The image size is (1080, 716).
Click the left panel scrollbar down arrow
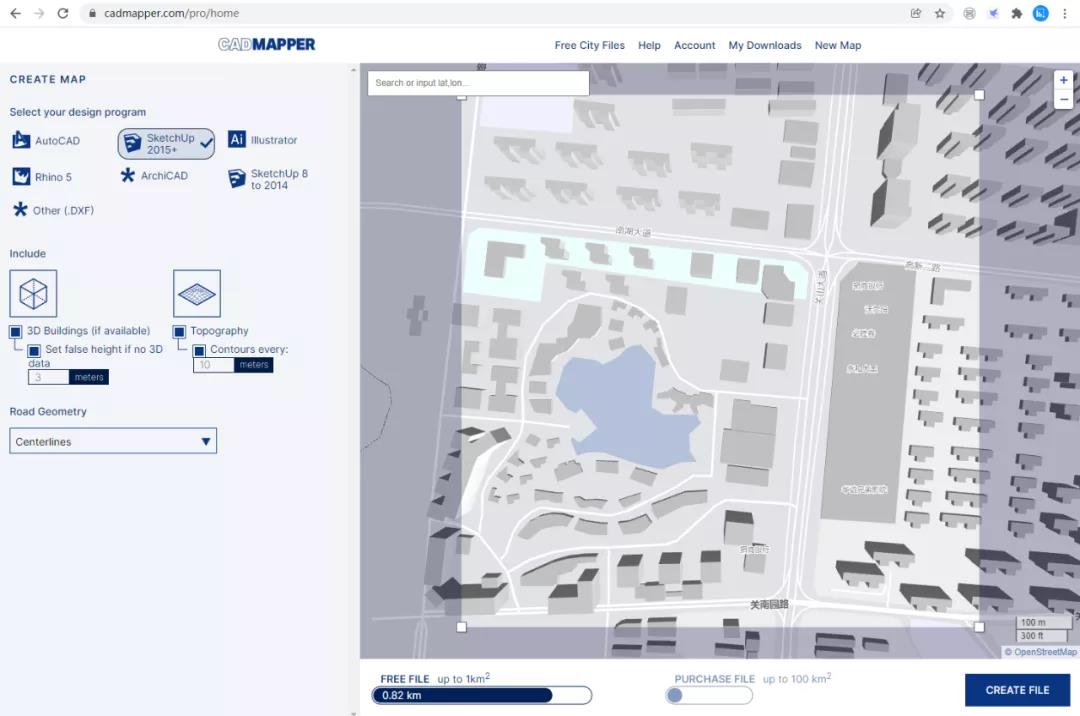point(354,713)
